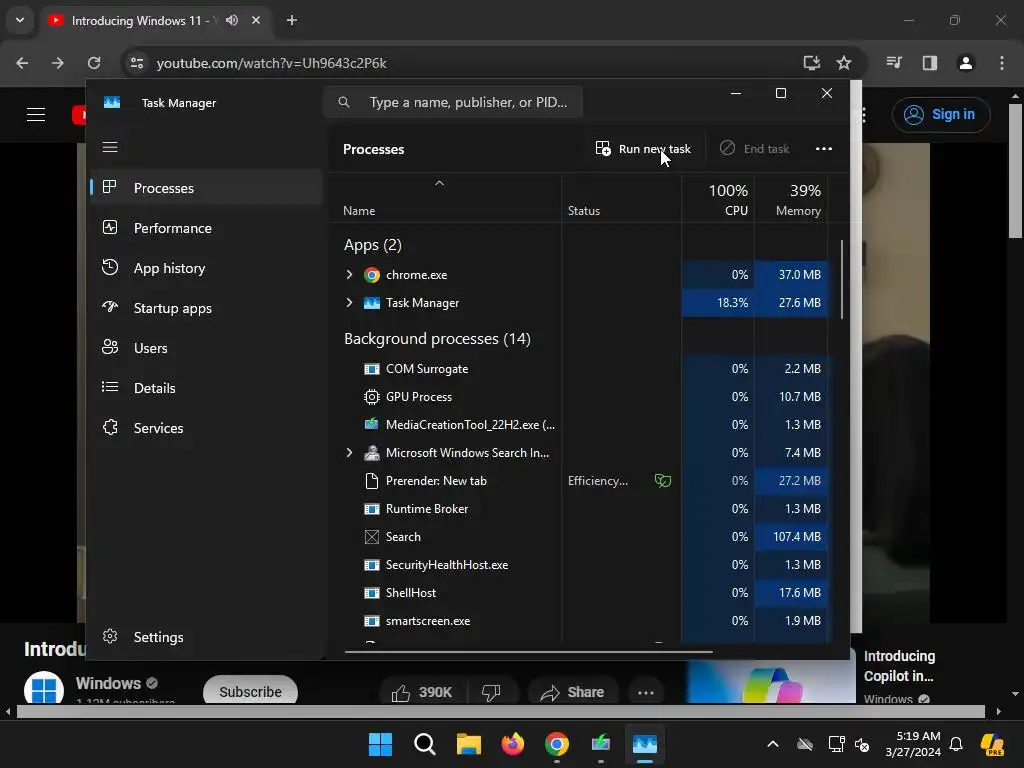
Task: Reload the YouTube page
Action: tap(94, 63)
